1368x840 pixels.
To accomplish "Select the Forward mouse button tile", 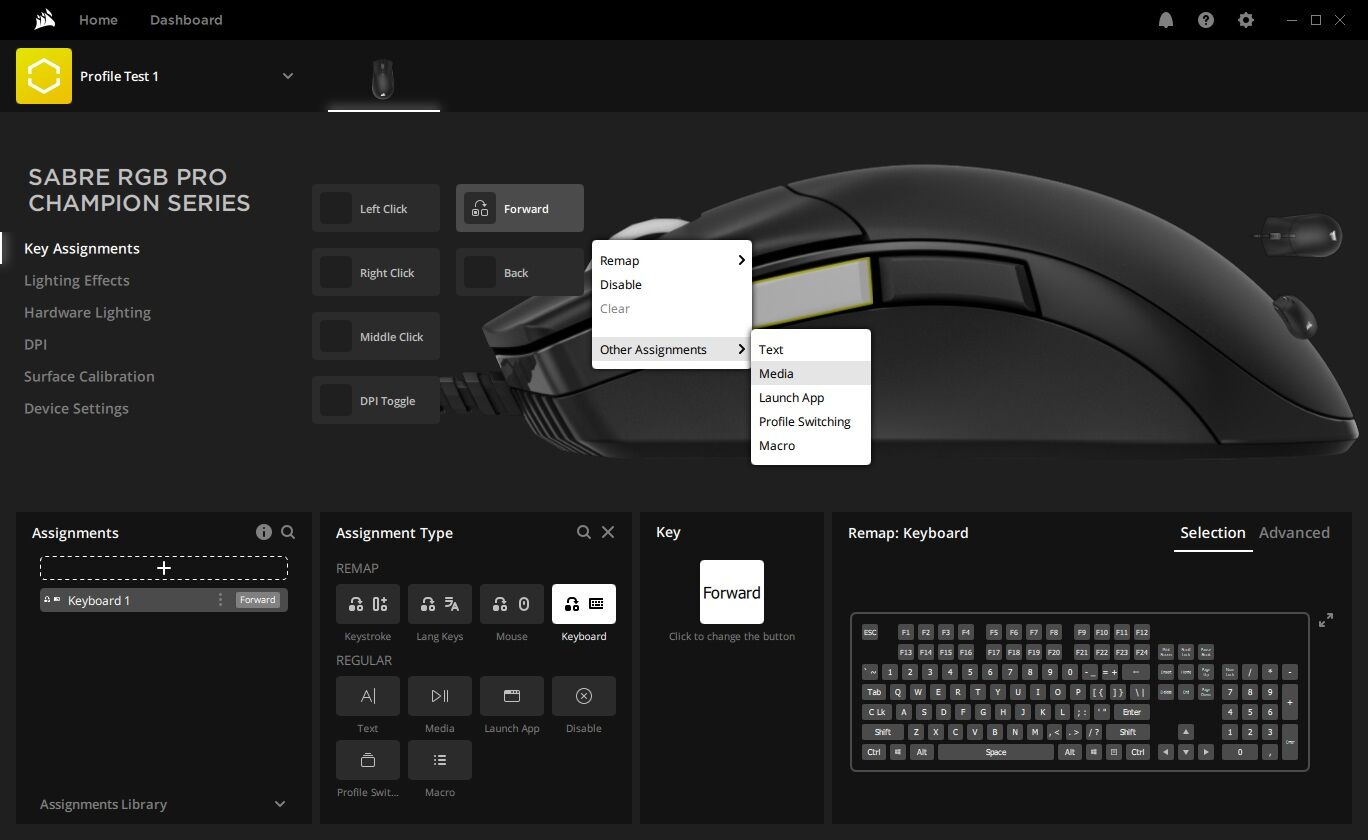I will coord(520,208).
